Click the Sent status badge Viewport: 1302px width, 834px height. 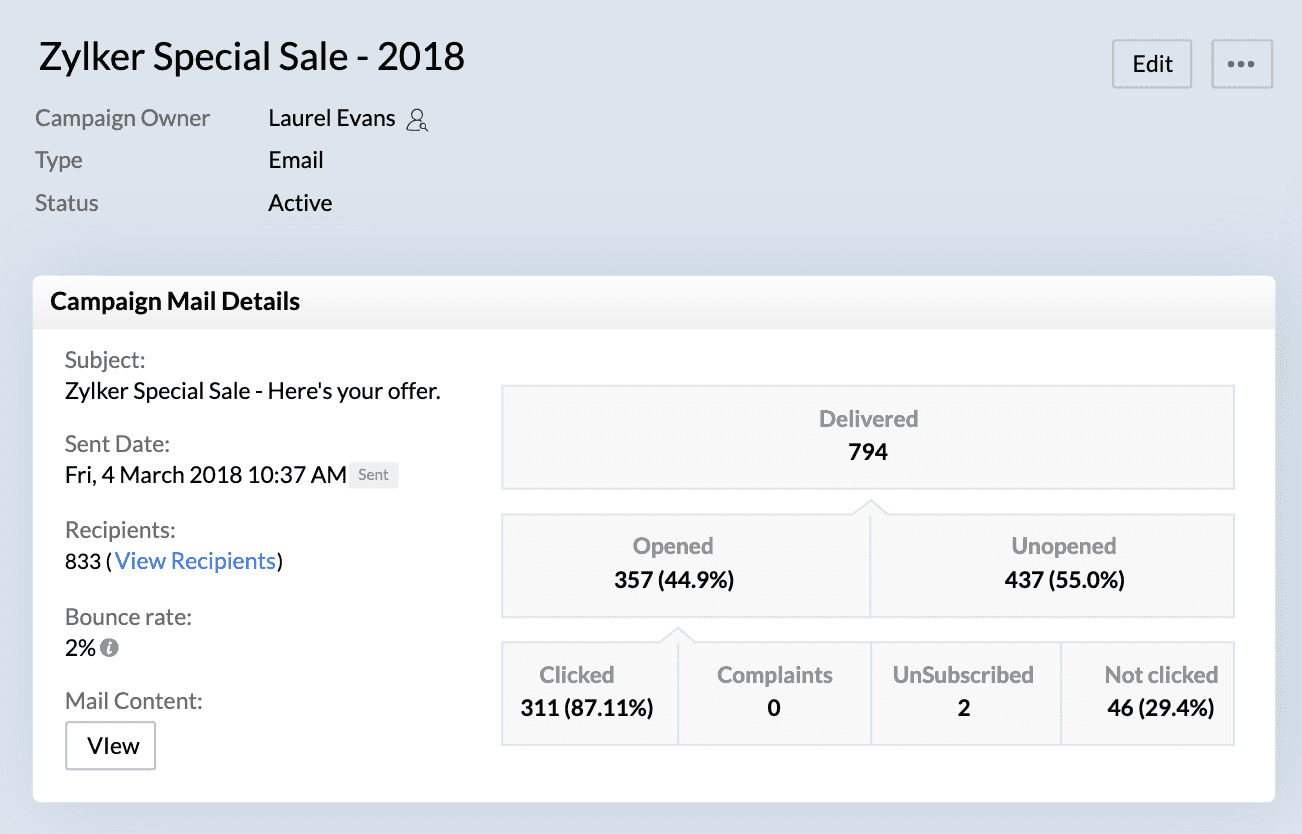373,475
